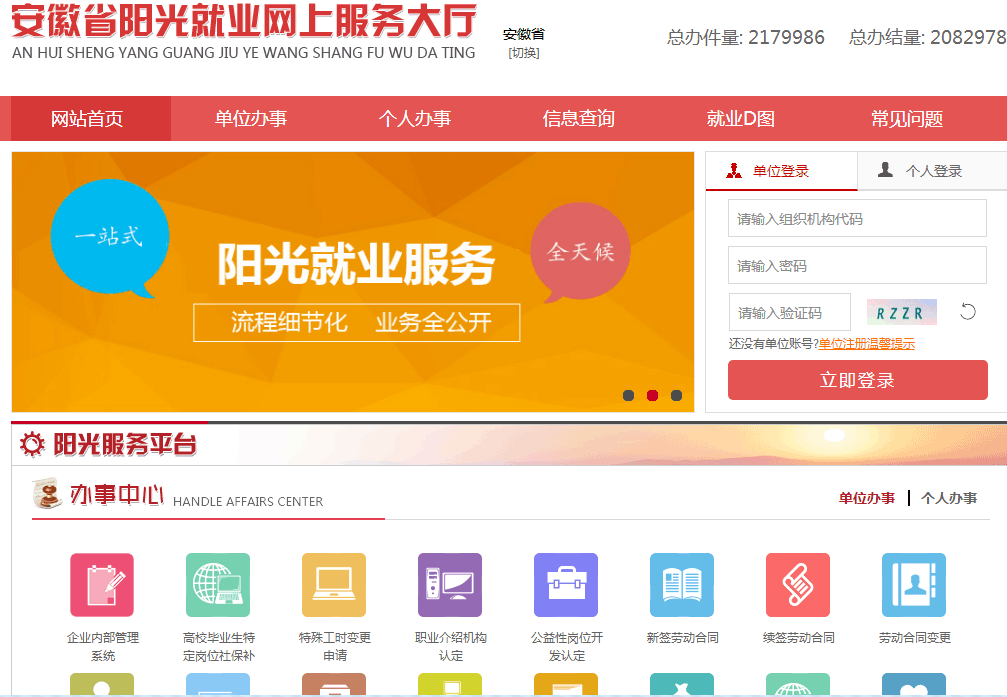1007x697 pixels.
Task: Open 单位注册温馨提示 link
Action: click(866, 344)
